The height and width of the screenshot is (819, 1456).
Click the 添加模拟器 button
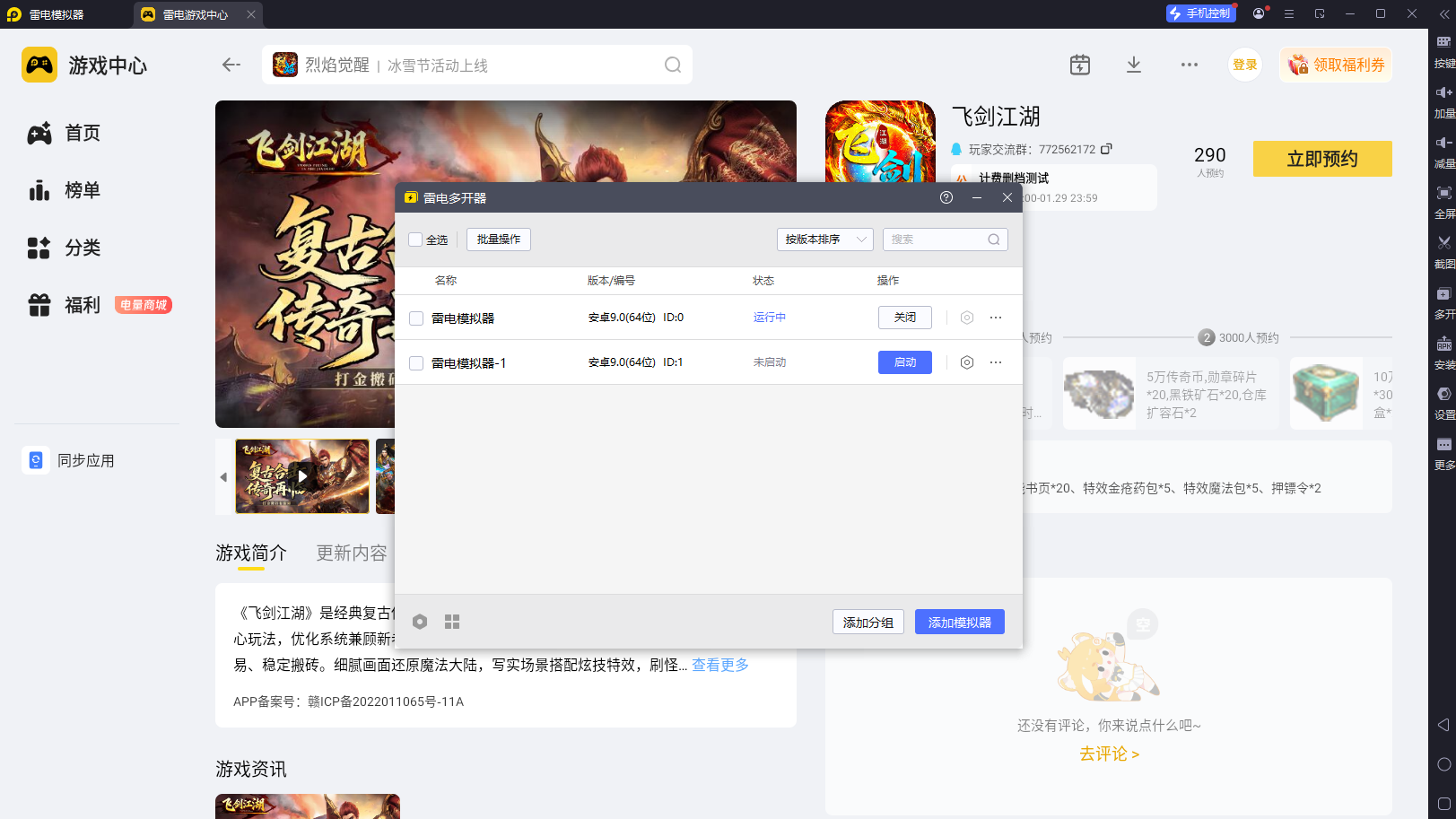pos(959,623)
